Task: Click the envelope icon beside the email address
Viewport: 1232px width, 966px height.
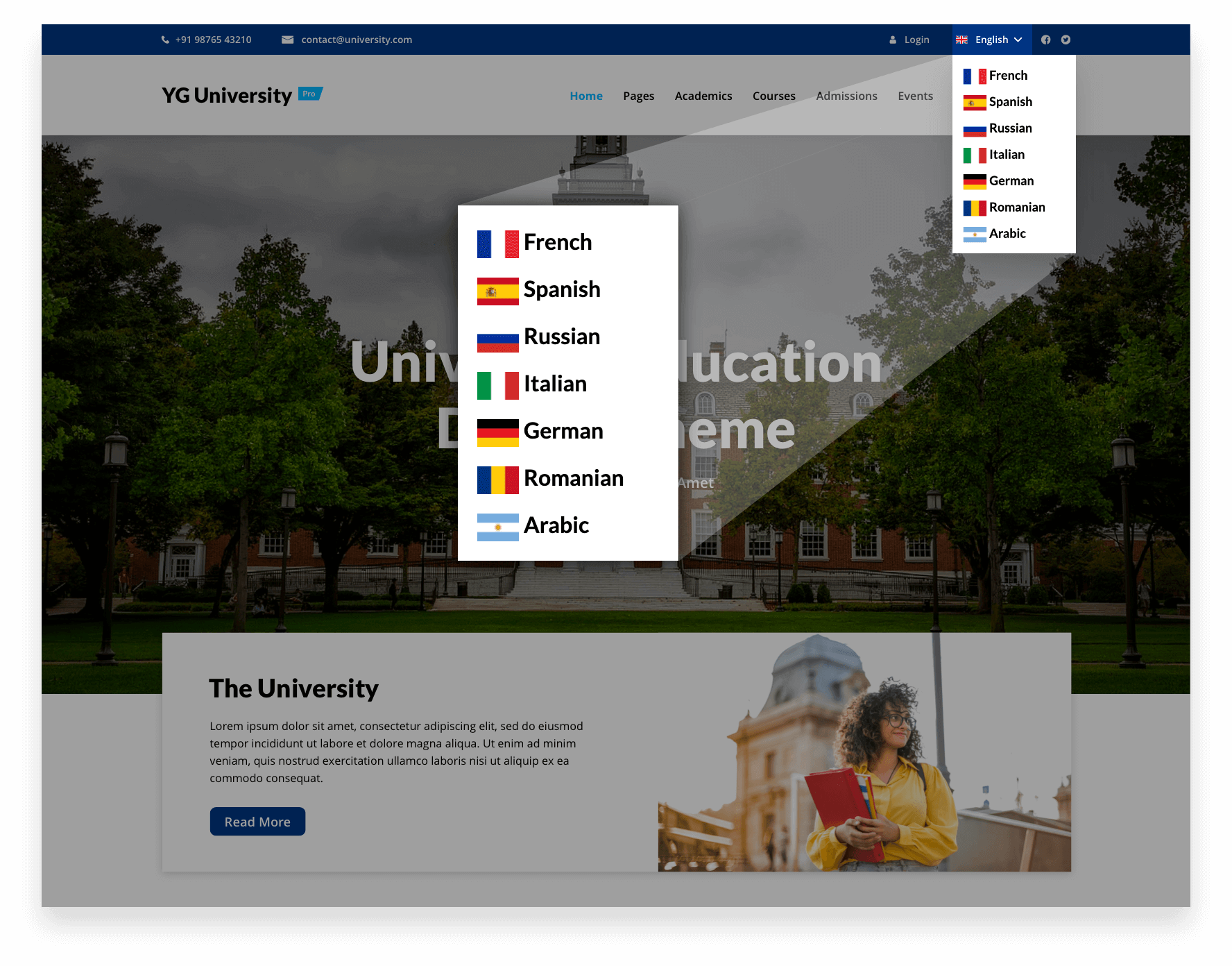Action: click(286, 40)
